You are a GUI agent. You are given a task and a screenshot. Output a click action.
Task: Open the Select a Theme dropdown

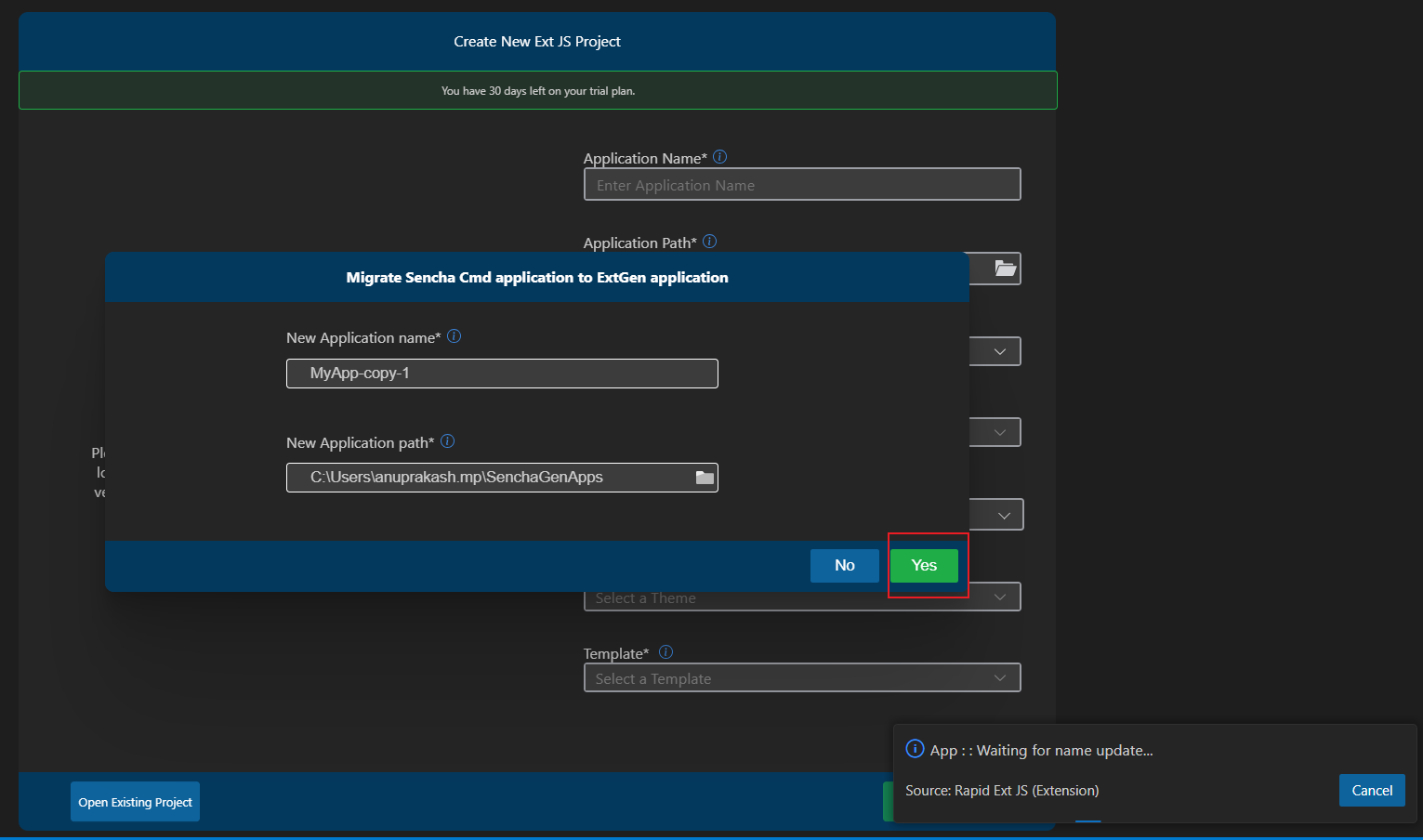click(999, 597)
